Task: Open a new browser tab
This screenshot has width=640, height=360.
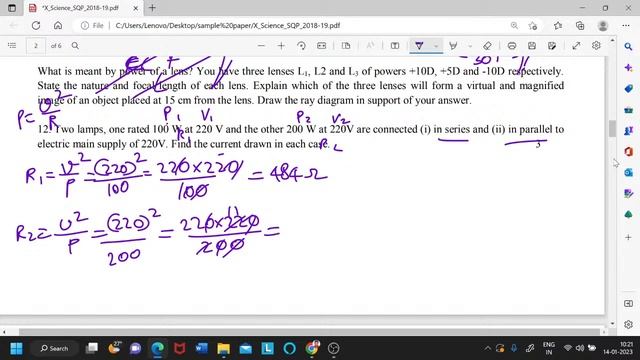Action: pos(152,8)
